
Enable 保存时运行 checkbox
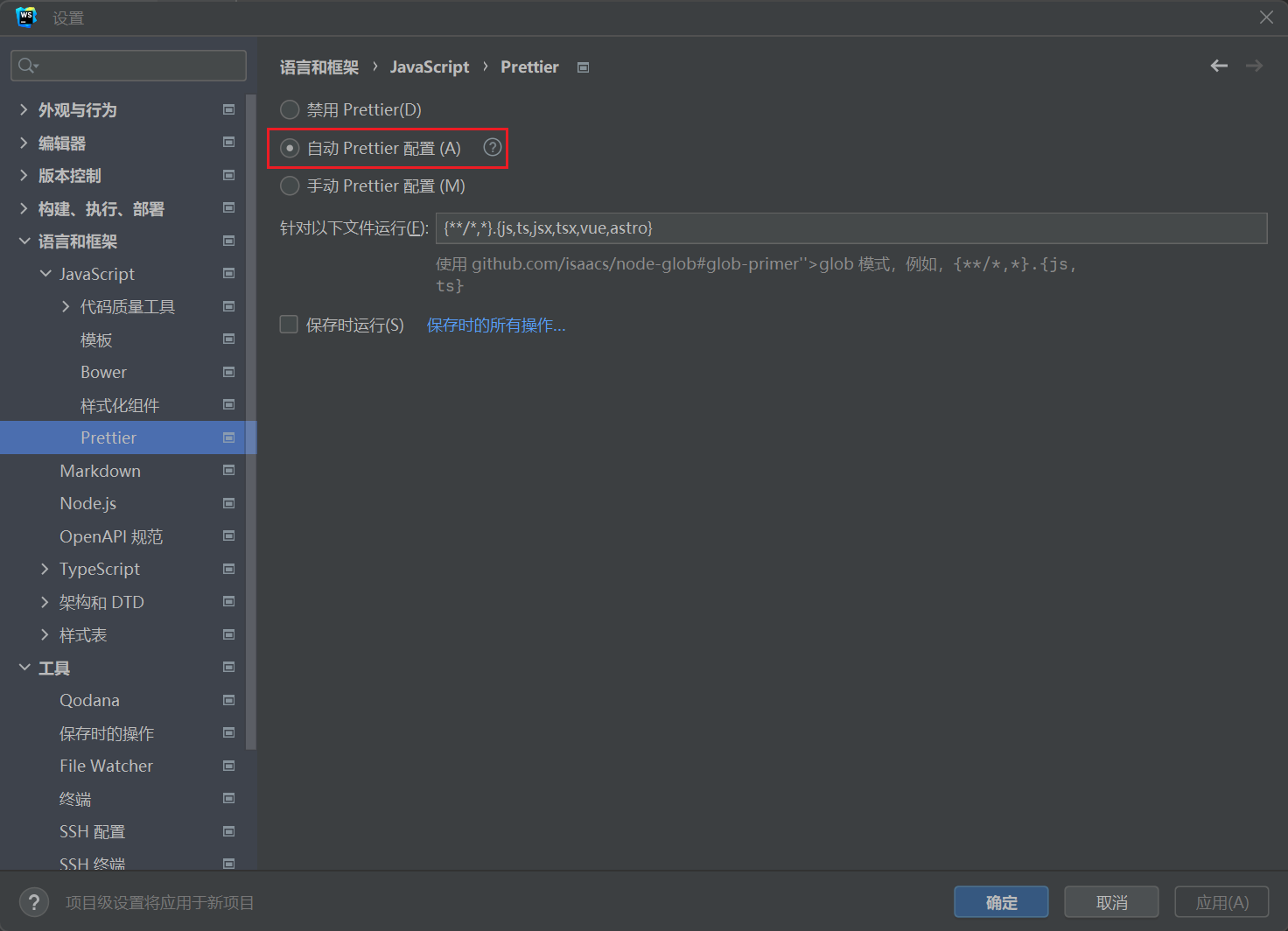289,325
